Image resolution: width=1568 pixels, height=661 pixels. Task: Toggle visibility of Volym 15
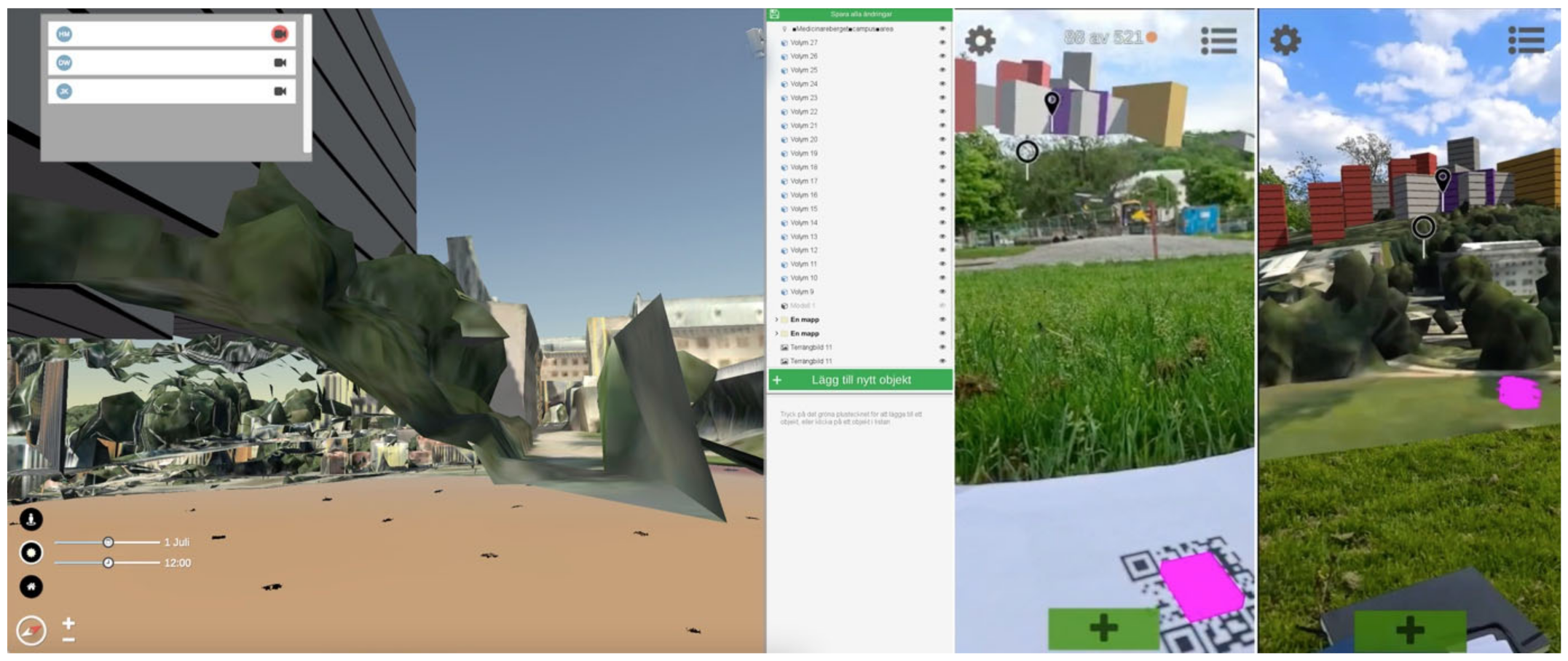click(942, 209)
